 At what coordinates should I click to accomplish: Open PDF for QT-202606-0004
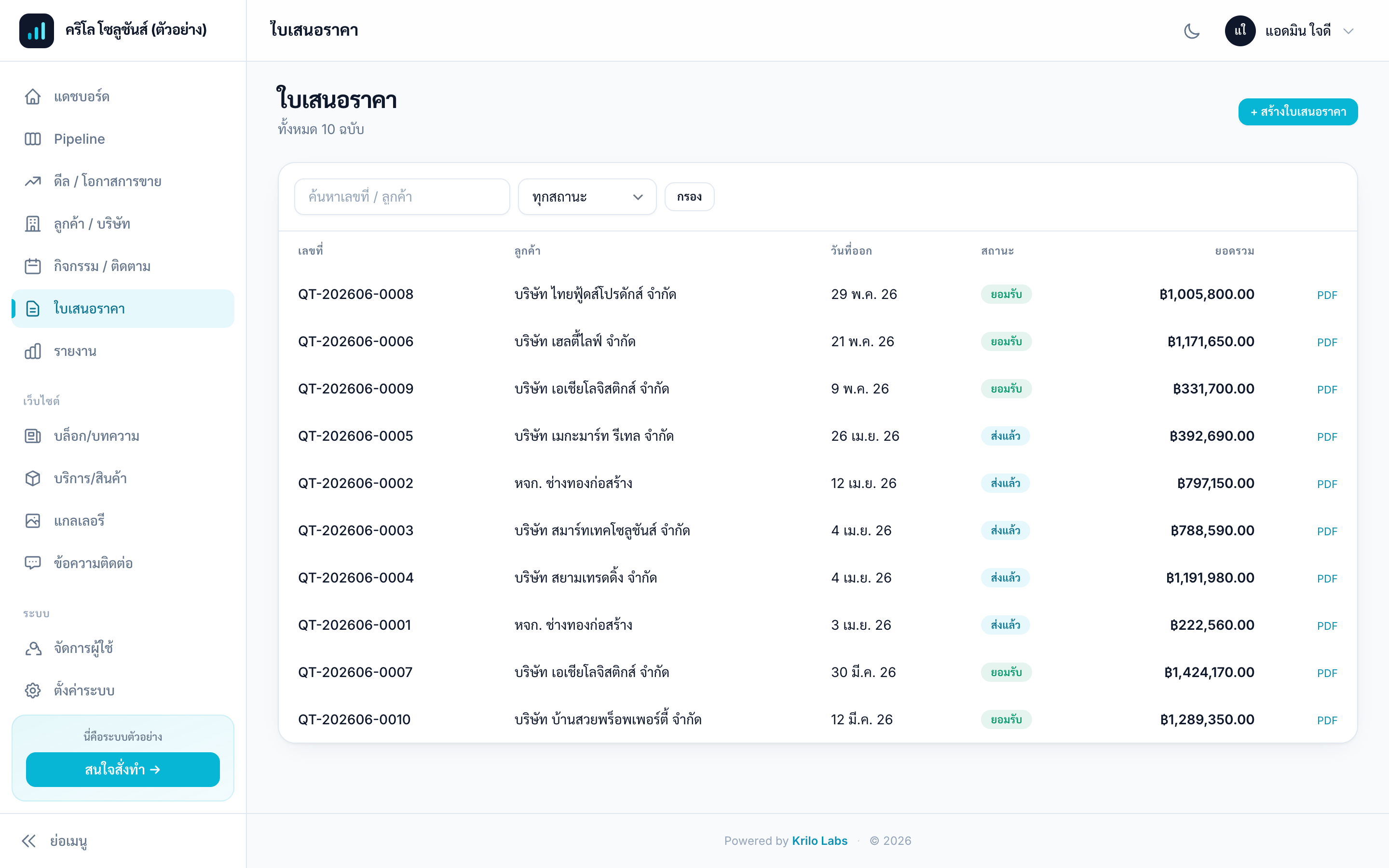(x=1326, y=579)
